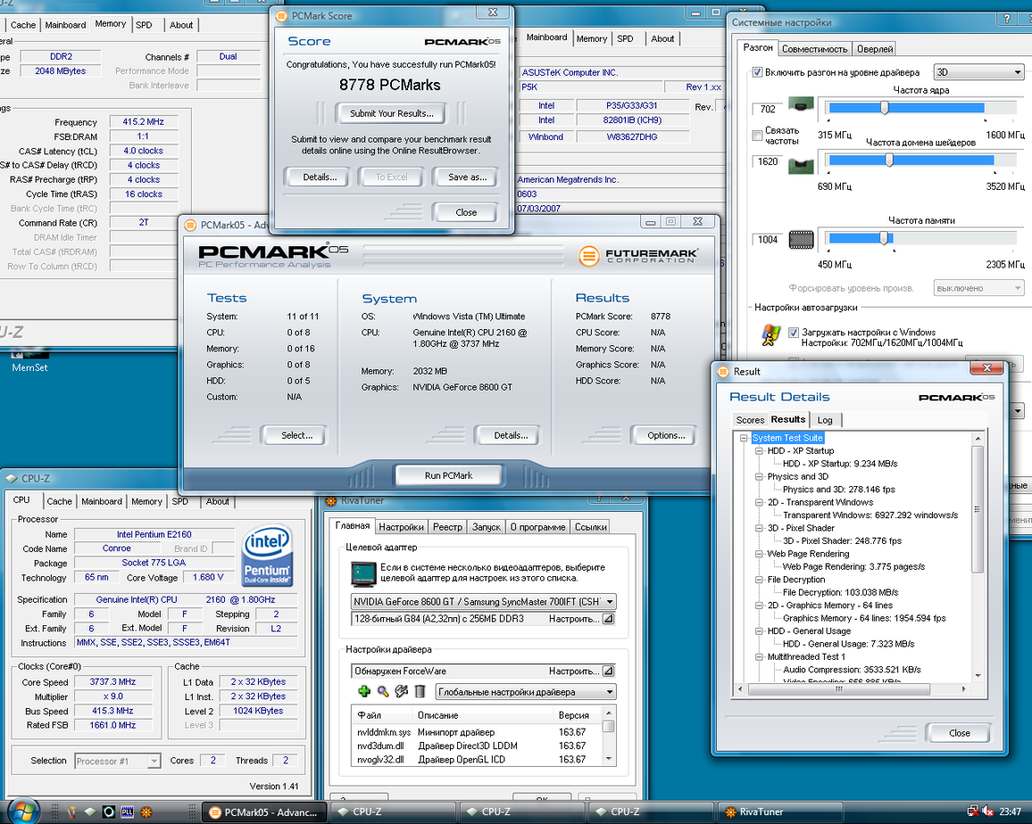Click the 1004 memory clock input field
This screenshot has height=824, width=1032.
[767, 240]
